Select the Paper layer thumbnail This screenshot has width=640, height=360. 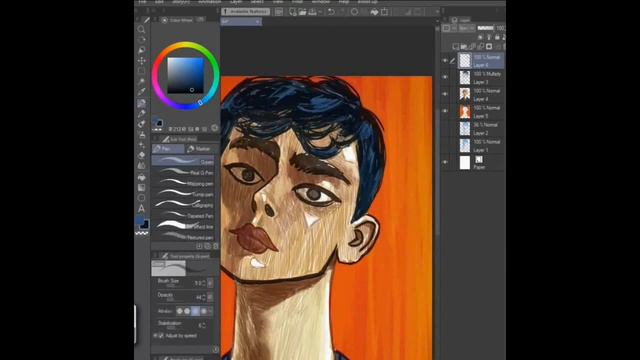click(465, 162)
